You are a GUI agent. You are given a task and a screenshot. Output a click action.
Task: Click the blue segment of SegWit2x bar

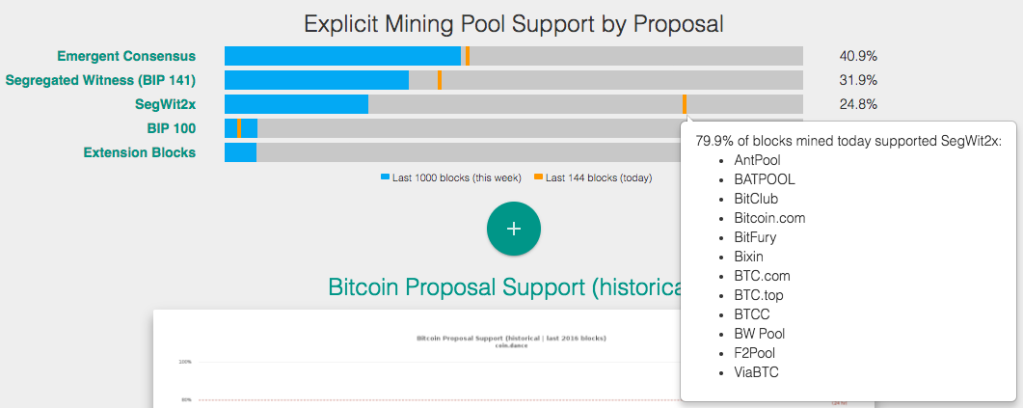(296, 104)
